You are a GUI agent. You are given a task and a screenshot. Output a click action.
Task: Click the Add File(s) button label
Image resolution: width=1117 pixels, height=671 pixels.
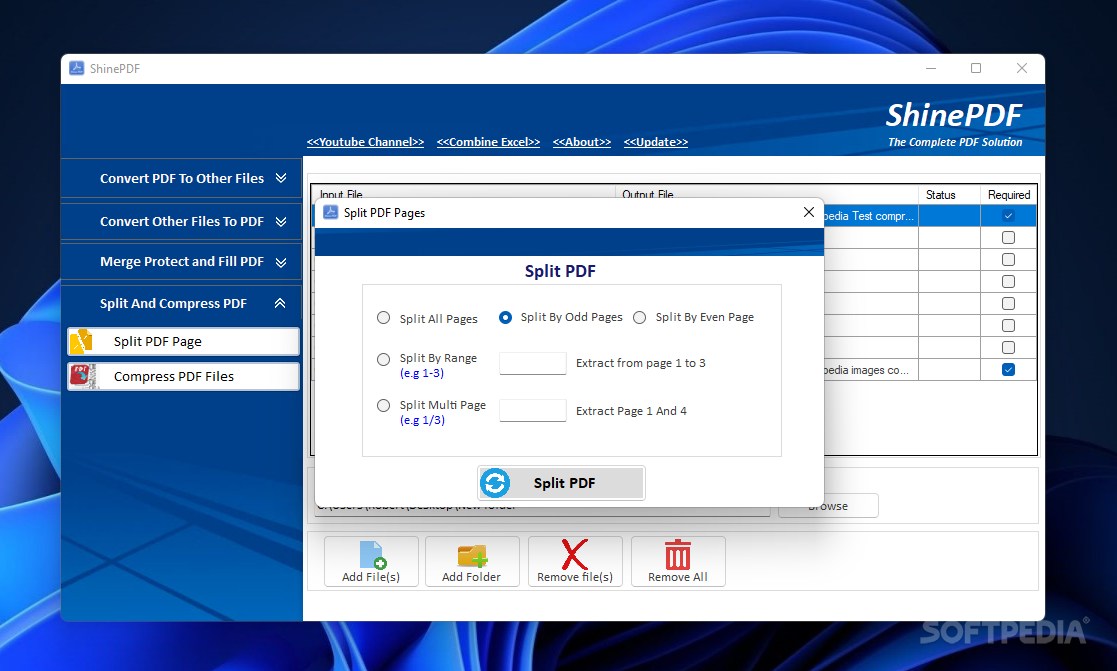(370, 577)
